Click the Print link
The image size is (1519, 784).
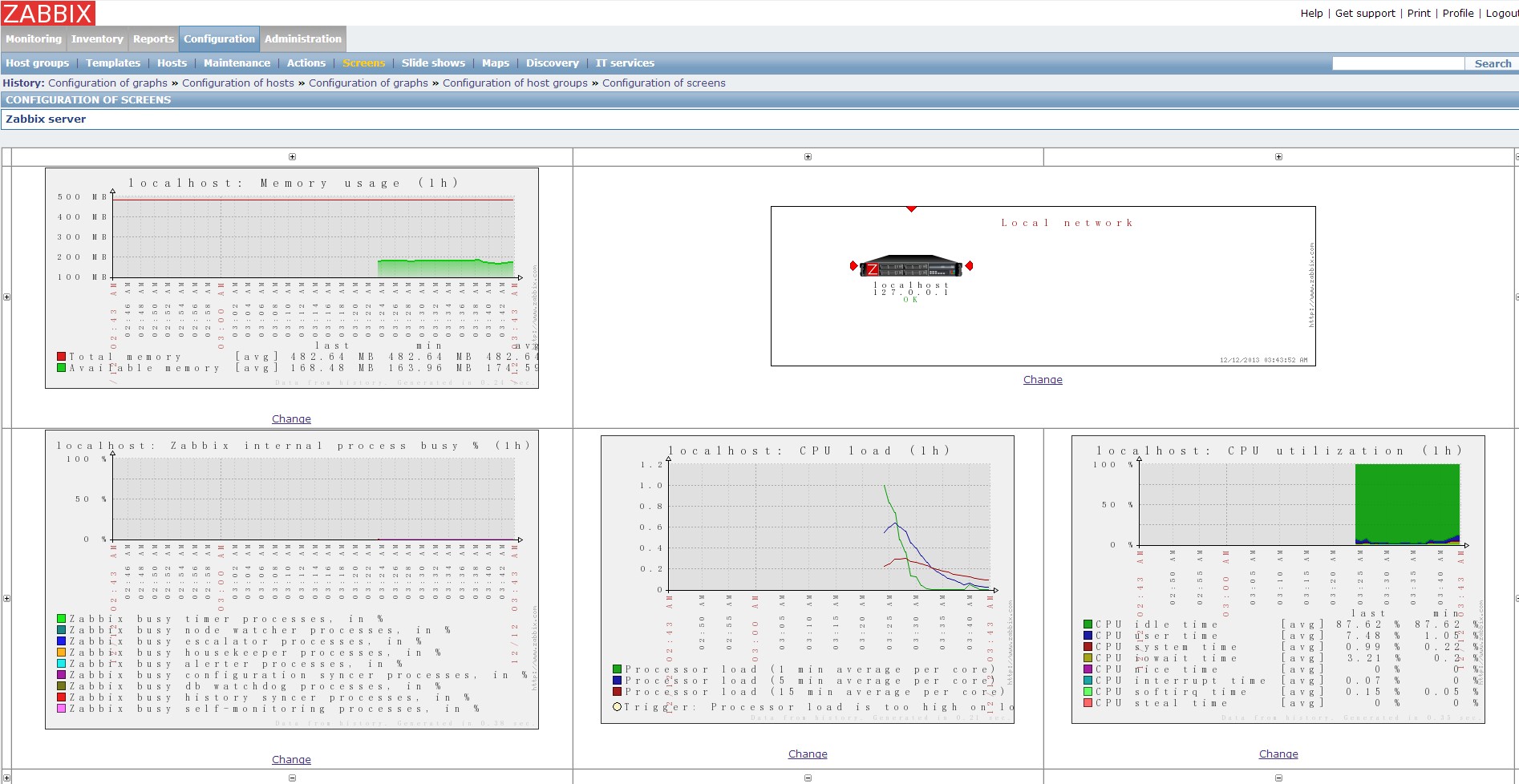coord(1419,14)
